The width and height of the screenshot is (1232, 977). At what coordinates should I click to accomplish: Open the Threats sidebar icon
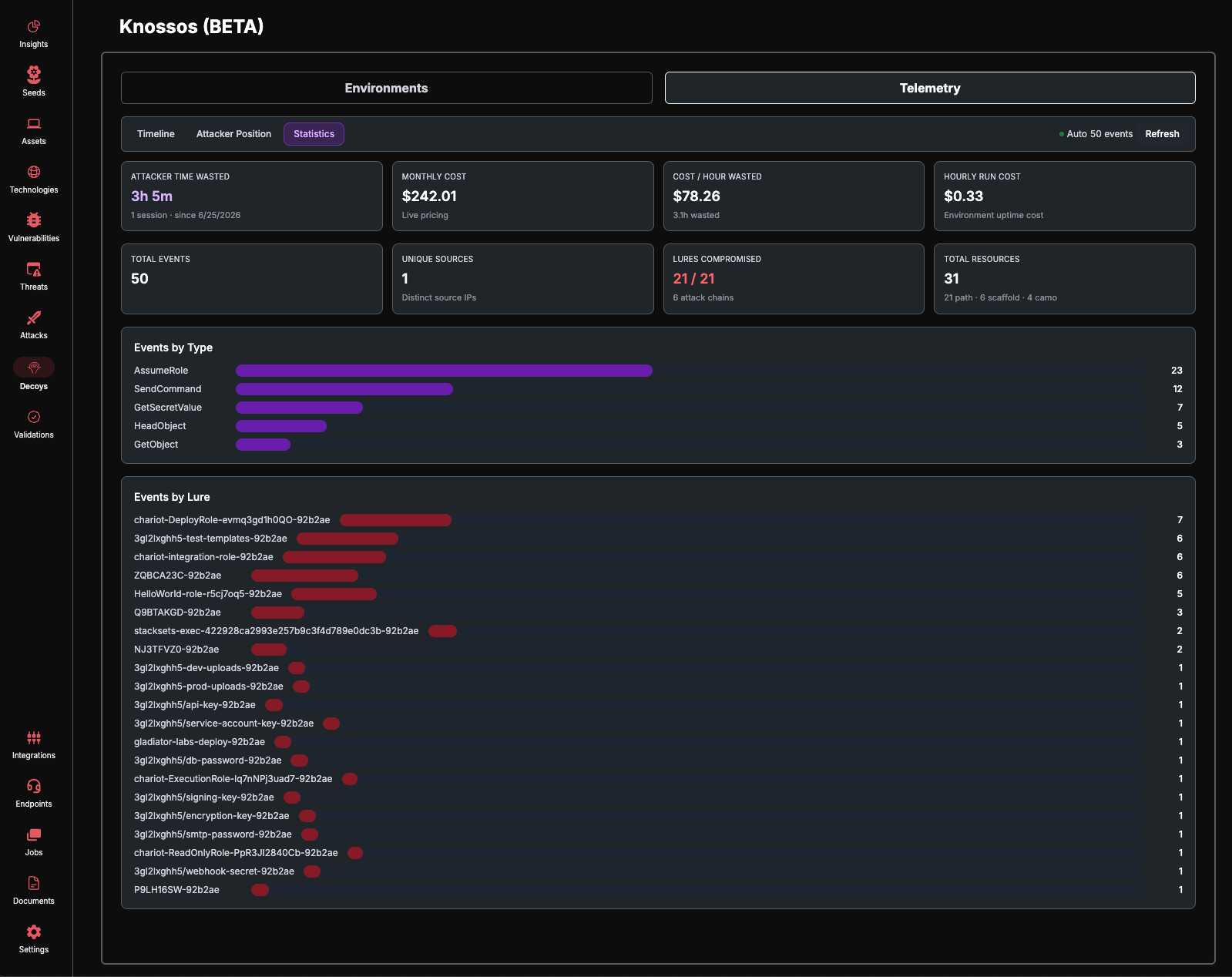[34, 269]
